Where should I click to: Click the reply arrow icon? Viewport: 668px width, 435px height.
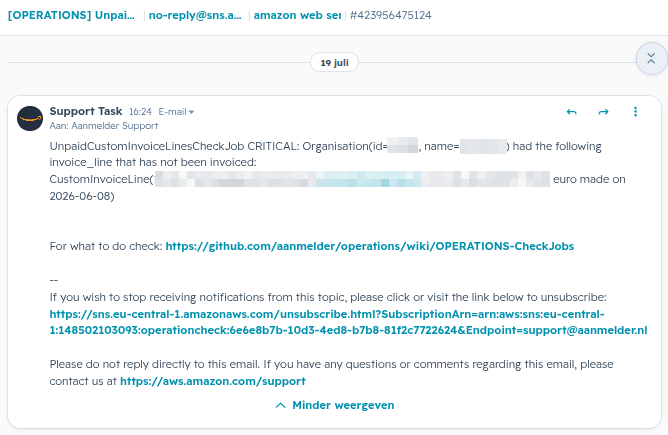point(571,112)
